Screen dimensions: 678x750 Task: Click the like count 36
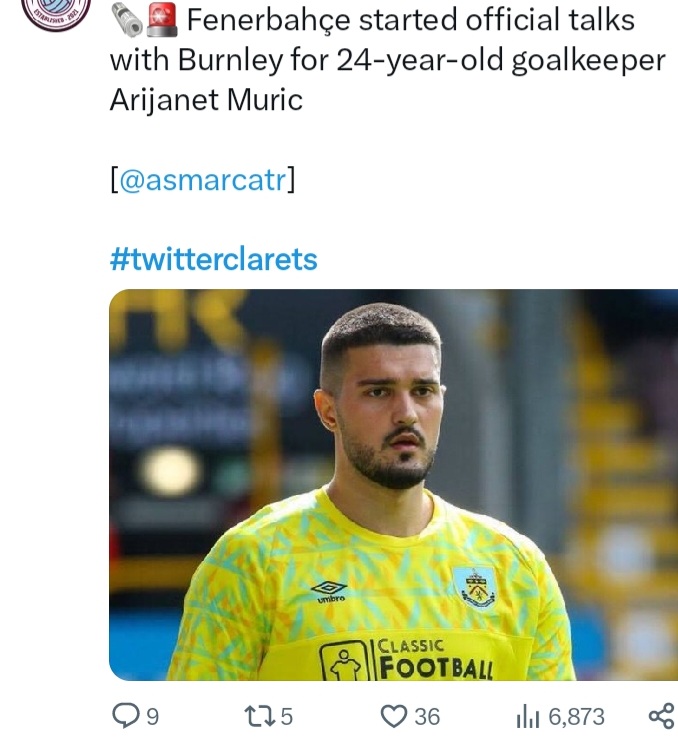click(427, 716)
